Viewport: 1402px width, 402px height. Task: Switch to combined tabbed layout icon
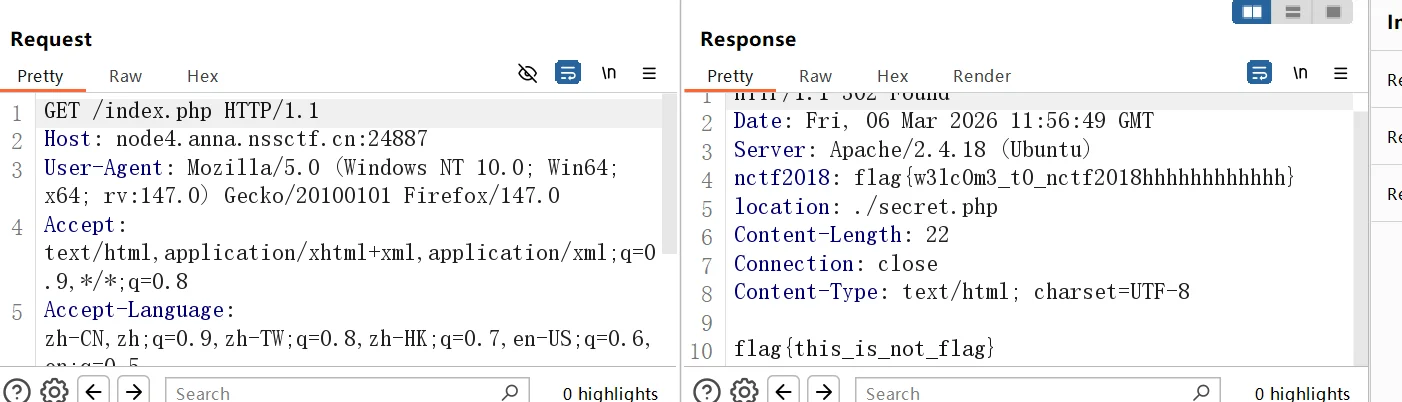(1332, 12)
